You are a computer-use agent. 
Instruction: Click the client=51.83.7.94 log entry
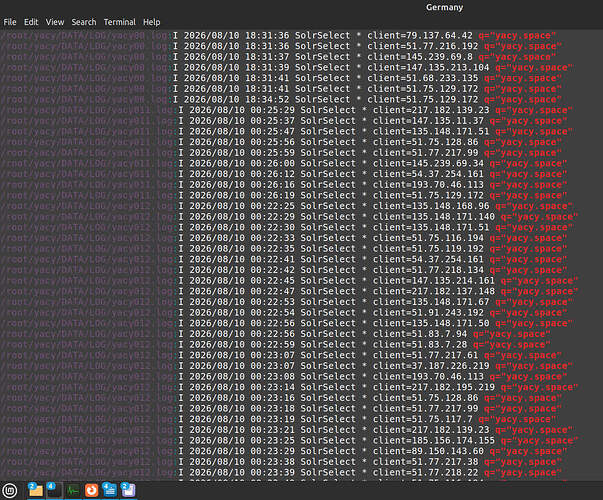click(420, 334)
